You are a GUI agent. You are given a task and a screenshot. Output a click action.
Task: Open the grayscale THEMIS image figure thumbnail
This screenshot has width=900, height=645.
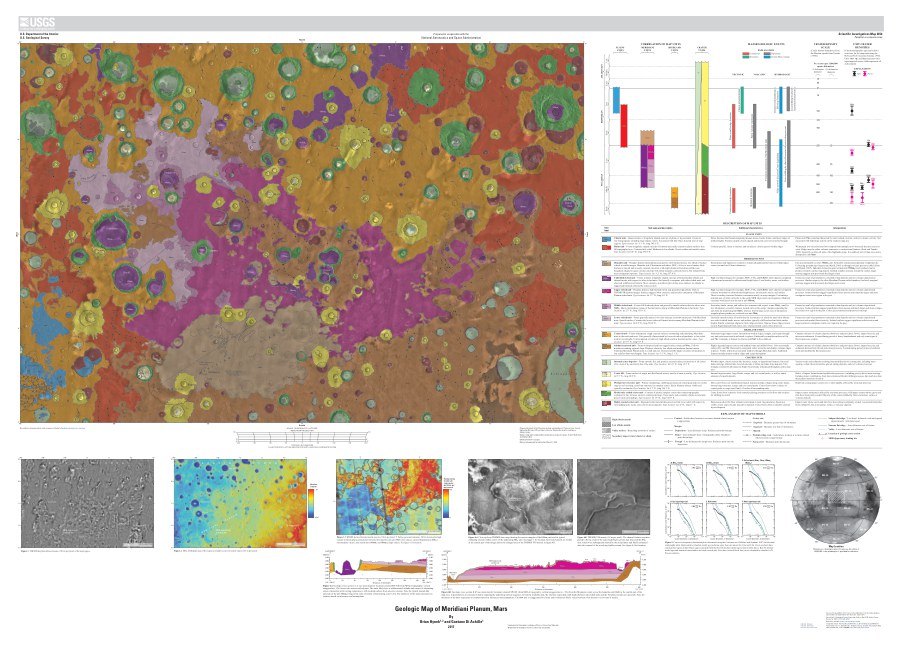[x=87, y=503]
